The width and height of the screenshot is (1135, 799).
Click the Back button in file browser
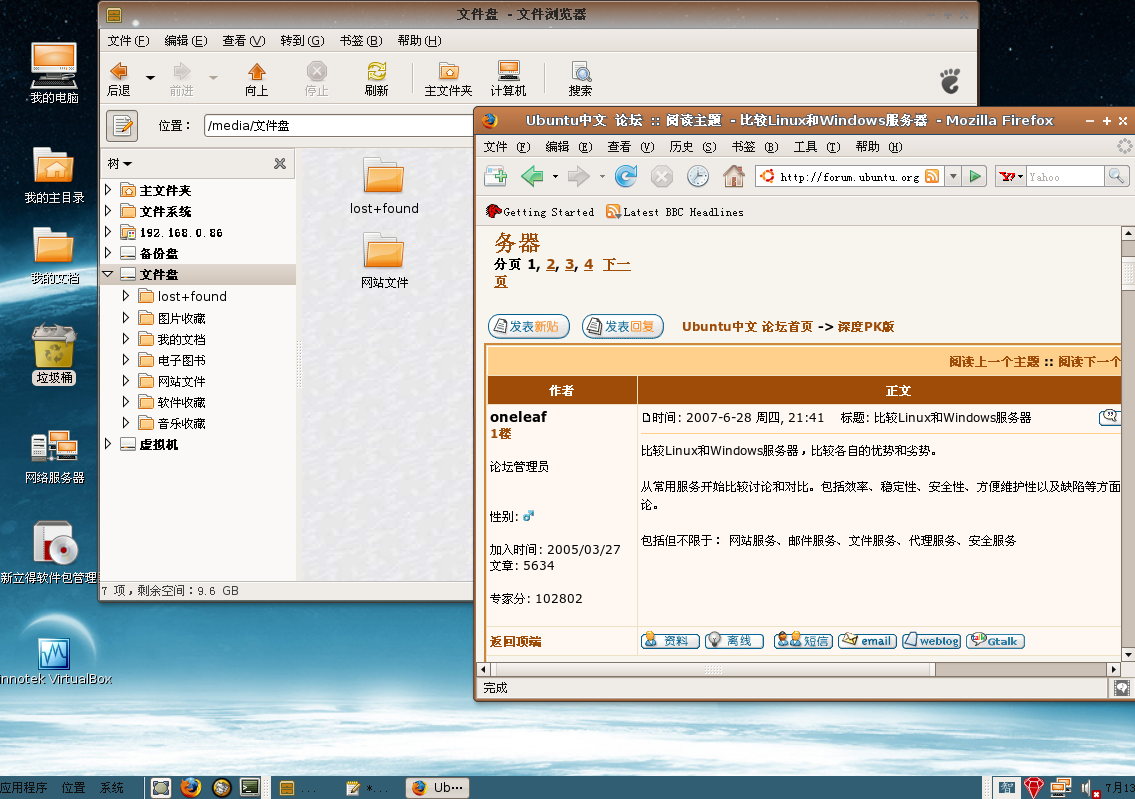pos(119,79)
